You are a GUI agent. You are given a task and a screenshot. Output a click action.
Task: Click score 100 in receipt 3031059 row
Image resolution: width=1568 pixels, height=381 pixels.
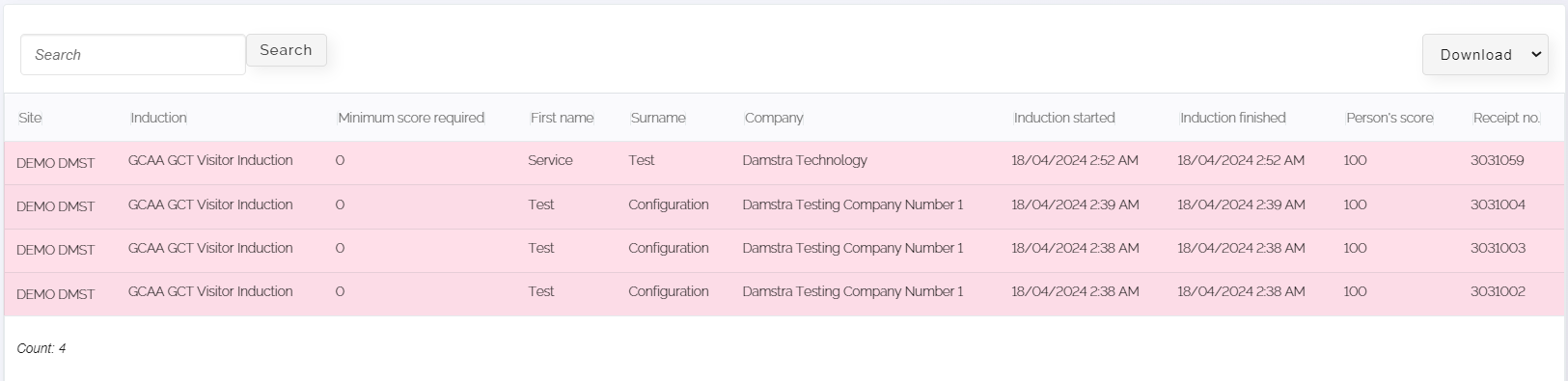[1355, 160]
